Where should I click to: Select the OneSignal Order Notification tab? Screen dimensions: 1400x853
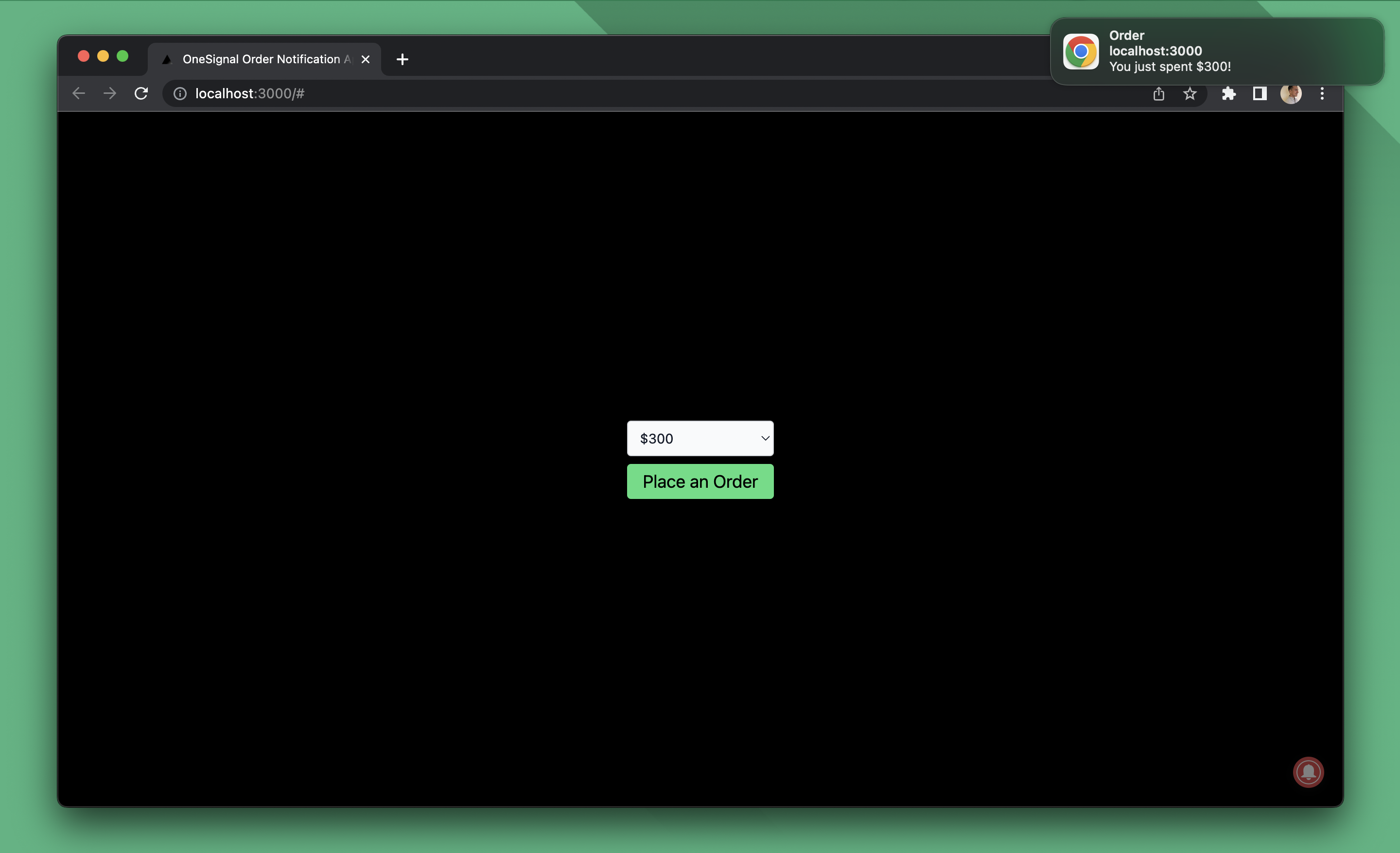(262, 59)
